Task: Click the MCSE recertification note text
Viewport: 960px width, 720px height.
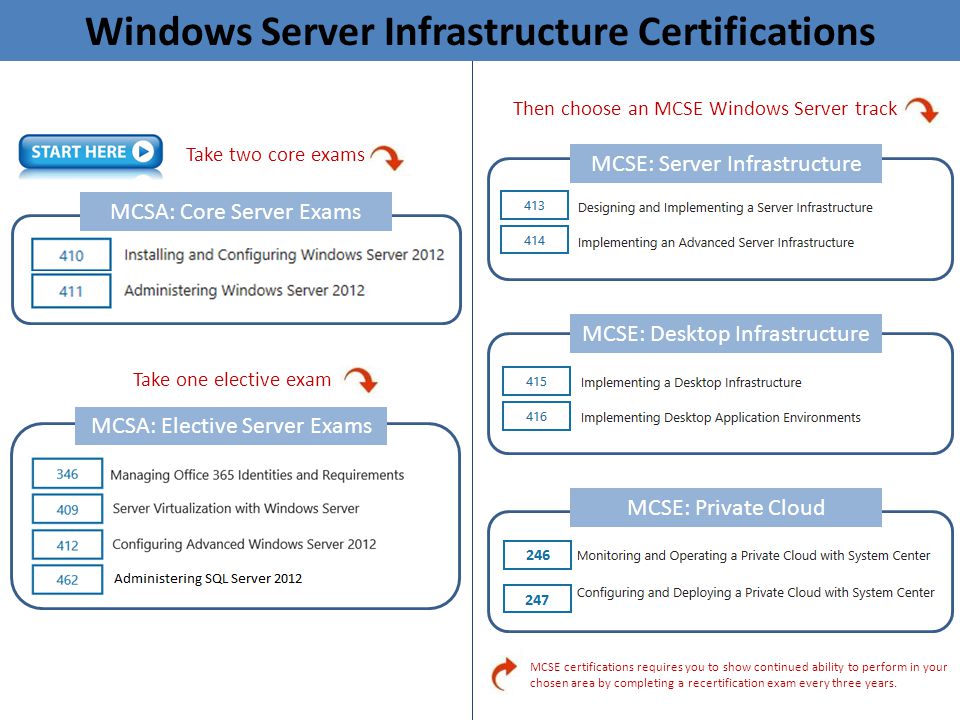Action: (738, 675)
